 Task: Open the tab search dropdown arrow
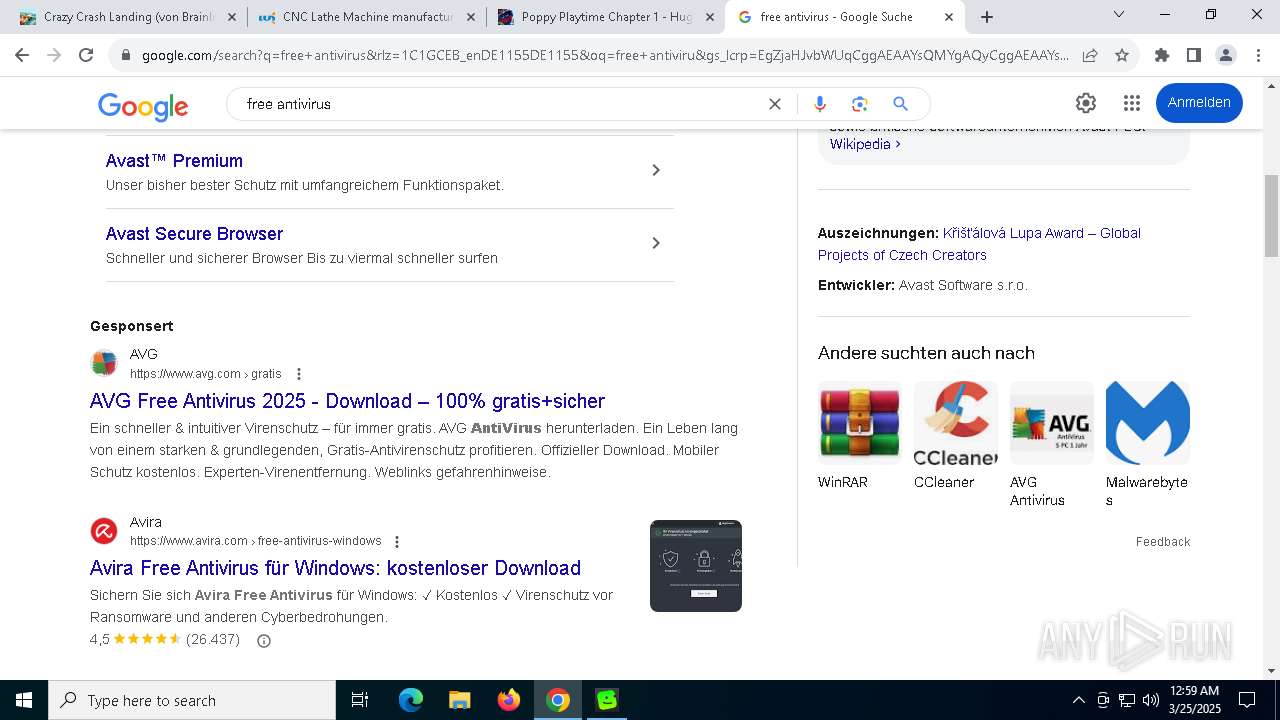[x=1119, y=15]
